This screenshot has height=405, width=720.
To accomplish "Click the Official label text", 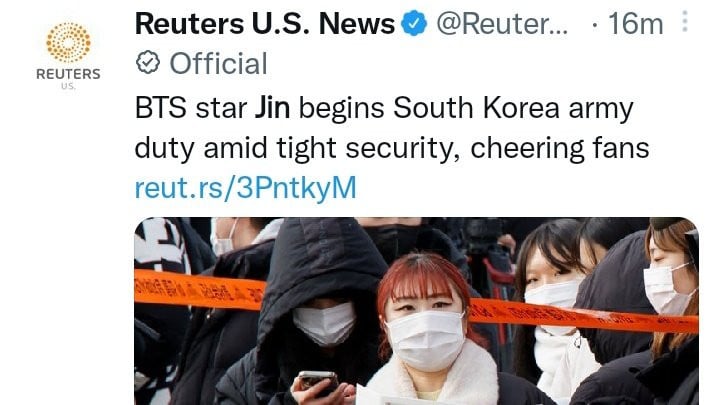I will 219,63.
